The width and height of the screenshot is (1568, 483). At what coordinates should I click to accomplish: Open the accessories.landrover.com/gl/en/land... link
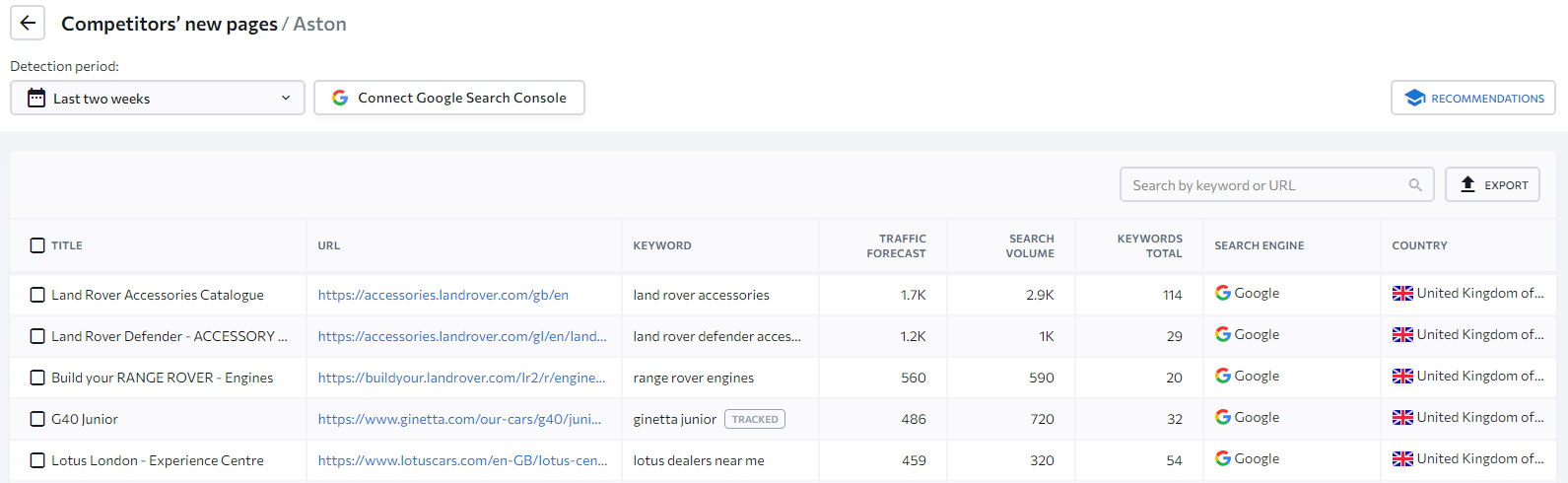(x=462, y=336)
